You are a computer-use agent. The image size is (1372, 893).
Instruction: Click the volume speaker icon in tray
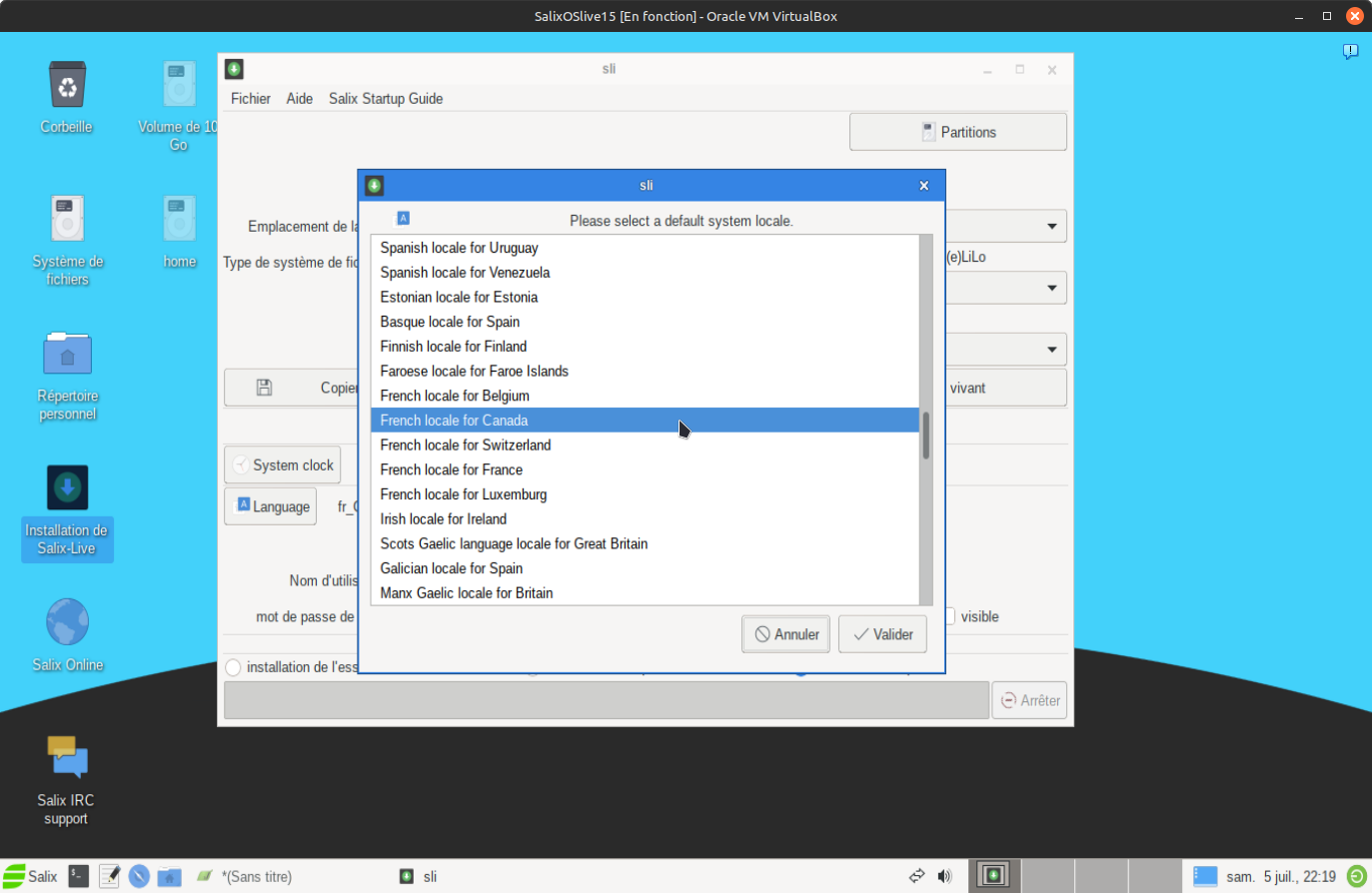click(x=944, y=876)
